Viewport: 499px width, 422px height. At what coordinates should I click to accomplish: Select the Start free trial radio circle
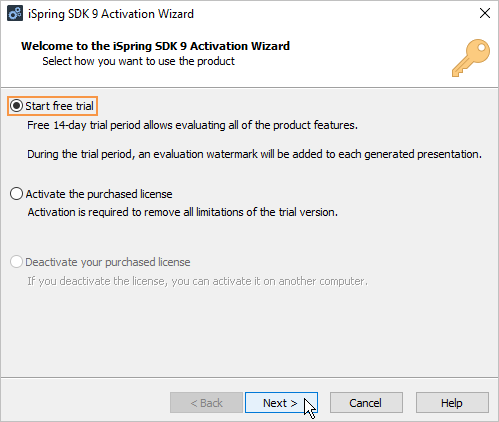point(16,106)
